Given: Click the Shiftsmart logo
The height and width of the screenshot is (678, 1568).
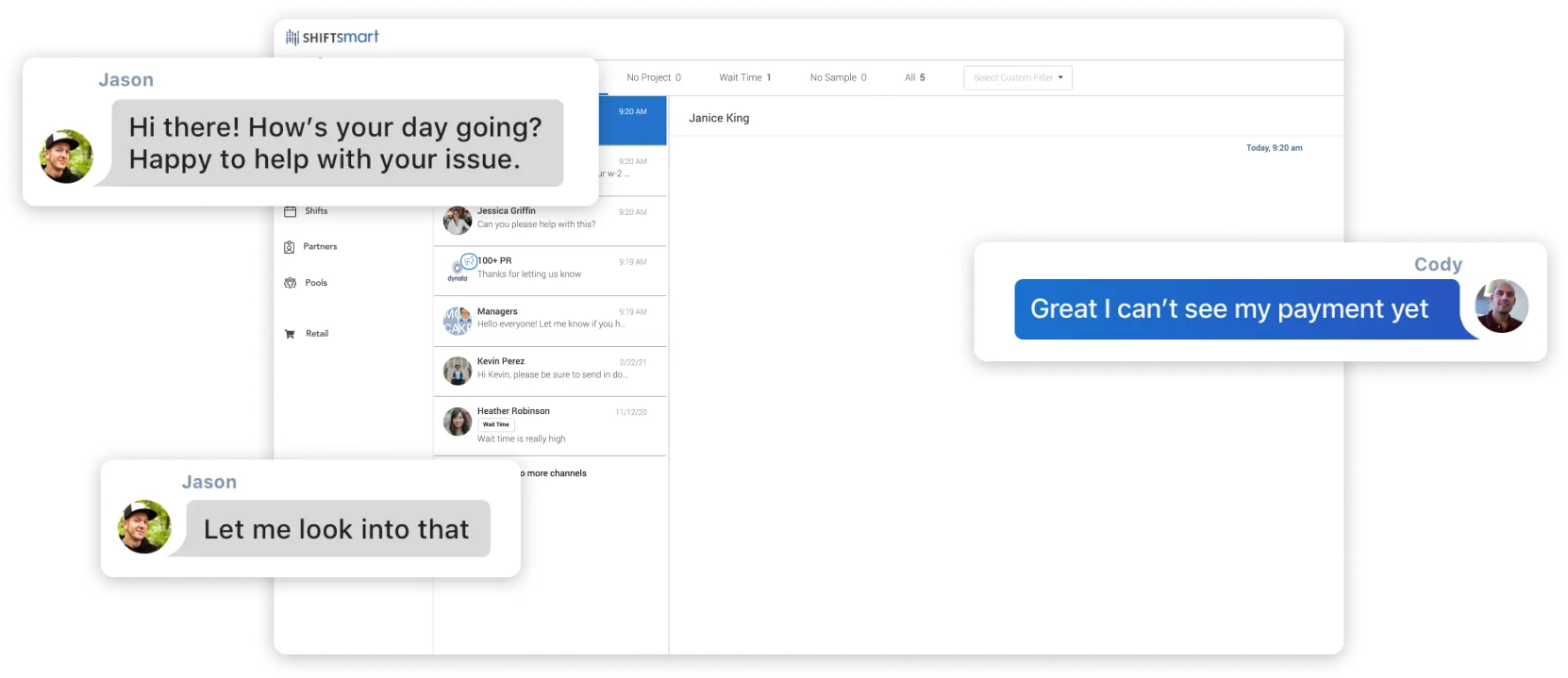Looking at the screenshot, I should [332, 37].
